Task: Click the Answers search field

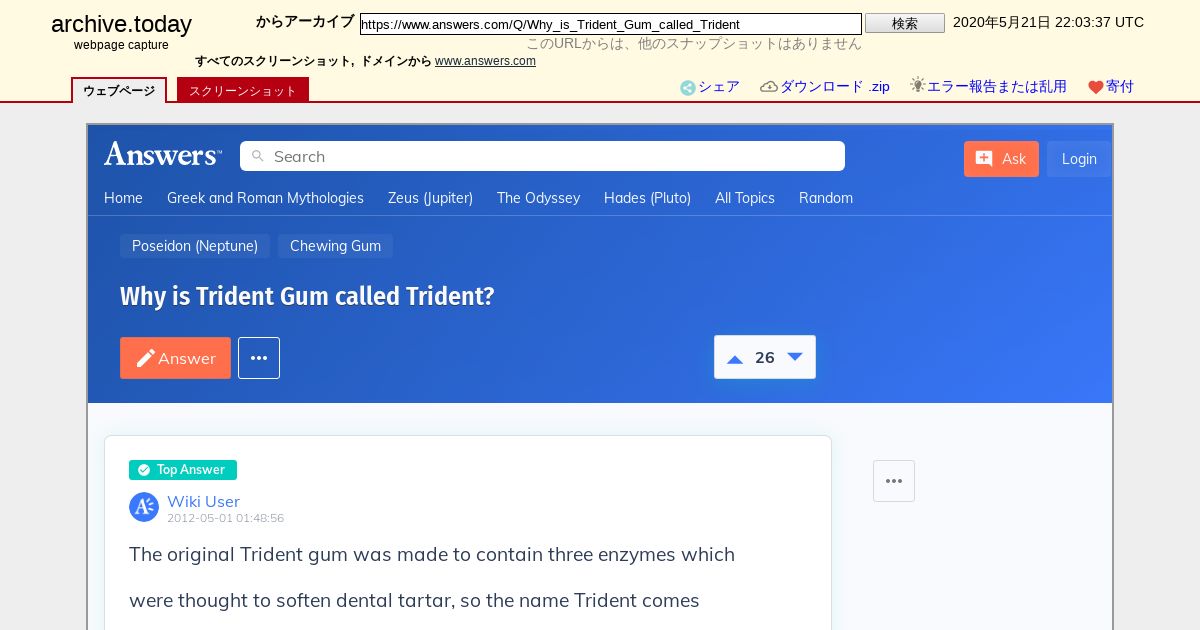Action: pos(542,156)
